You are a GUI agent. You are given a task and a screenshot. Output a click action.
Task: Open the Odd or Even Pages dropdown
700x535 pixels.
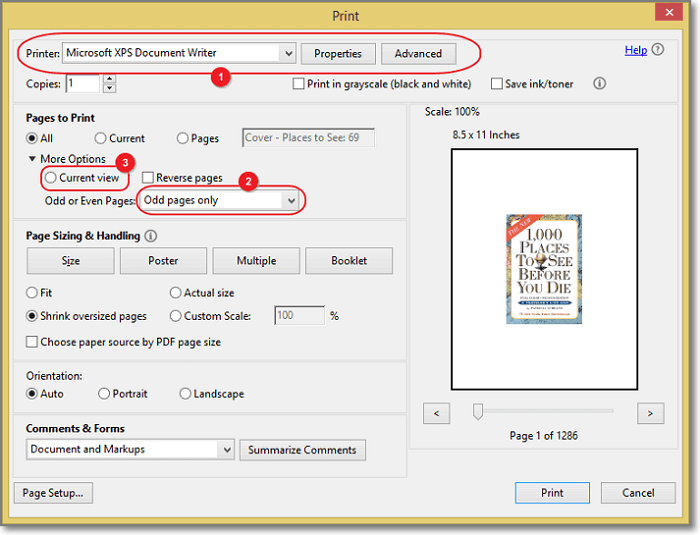click(291, 201)
